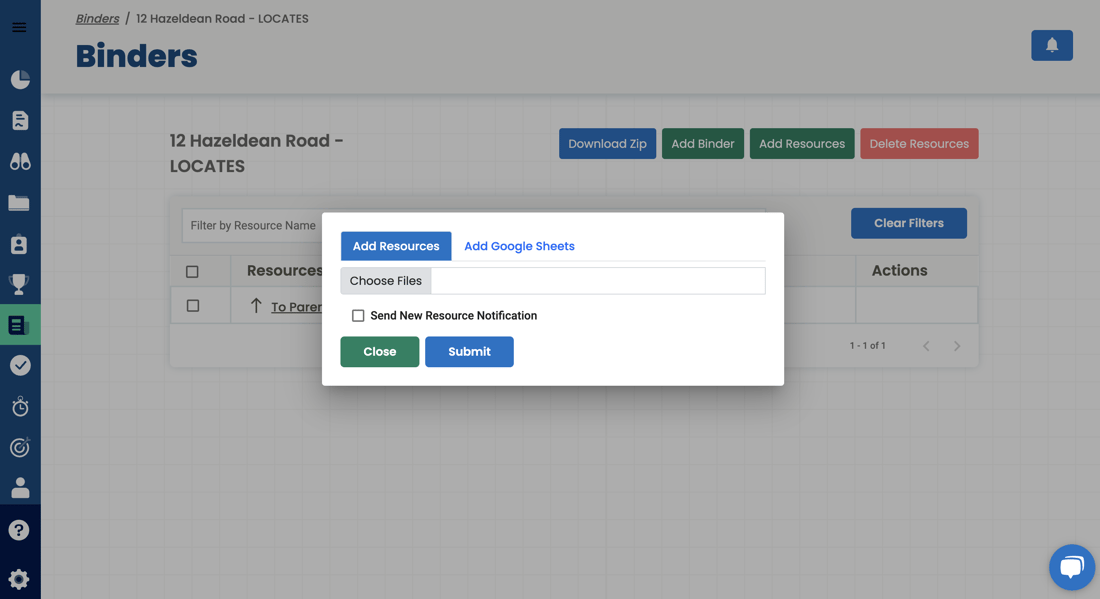Click the ID badge icon in the sidebar

pos(19,244)
